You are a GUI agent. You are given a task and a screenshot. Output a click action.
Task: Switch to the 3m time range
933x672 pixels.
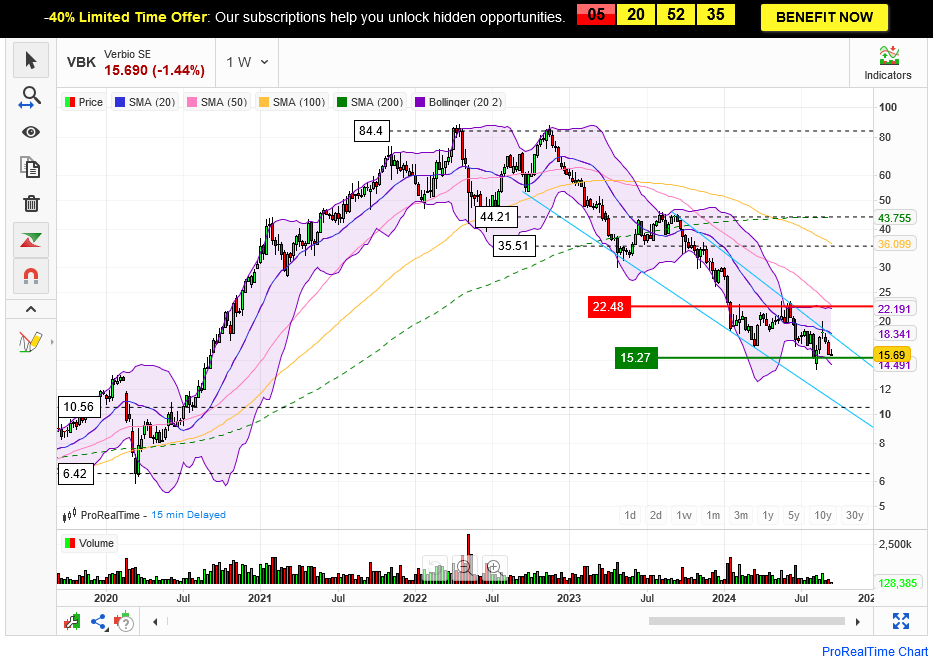click(x=740, y=515)
